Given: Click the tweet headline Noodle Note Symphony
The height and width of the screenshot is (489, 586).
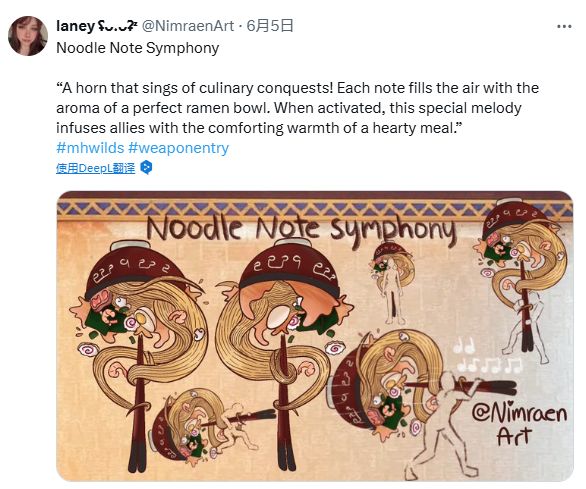Looking at the screenshot, I should click(x=138, y=48).
